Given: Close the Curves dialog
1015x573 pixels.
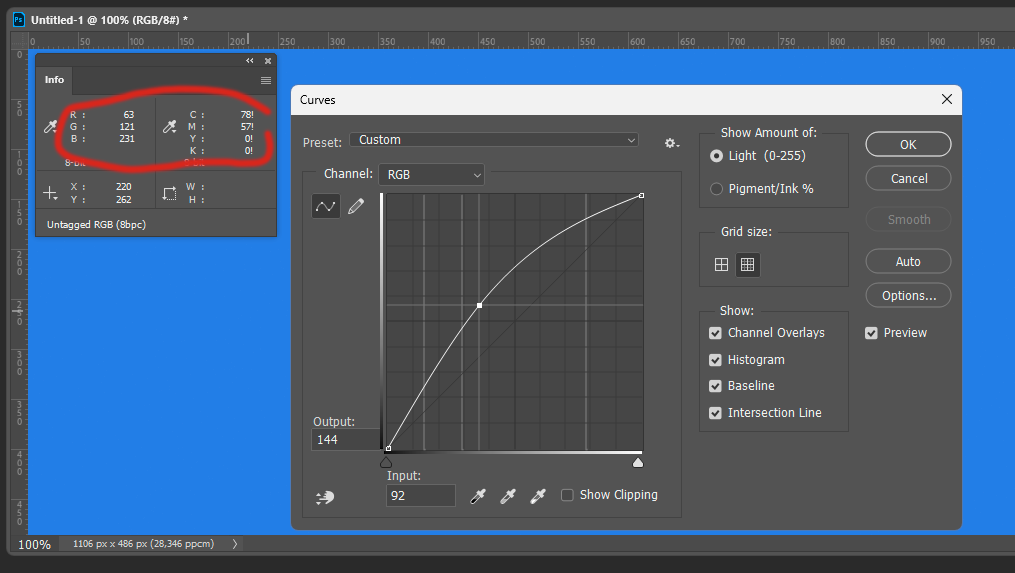Looking at the screenshot, I should pos(946,99).
